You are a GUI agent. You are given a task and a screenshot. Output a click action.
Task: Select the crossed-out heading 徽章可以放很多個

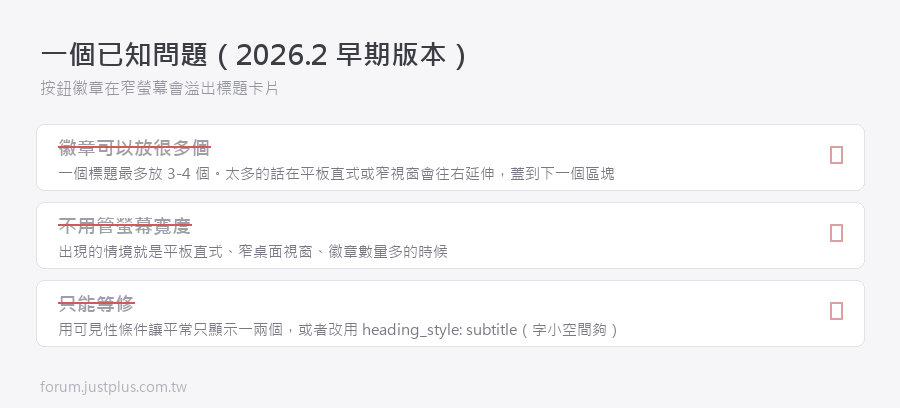(x=134, y=147)
